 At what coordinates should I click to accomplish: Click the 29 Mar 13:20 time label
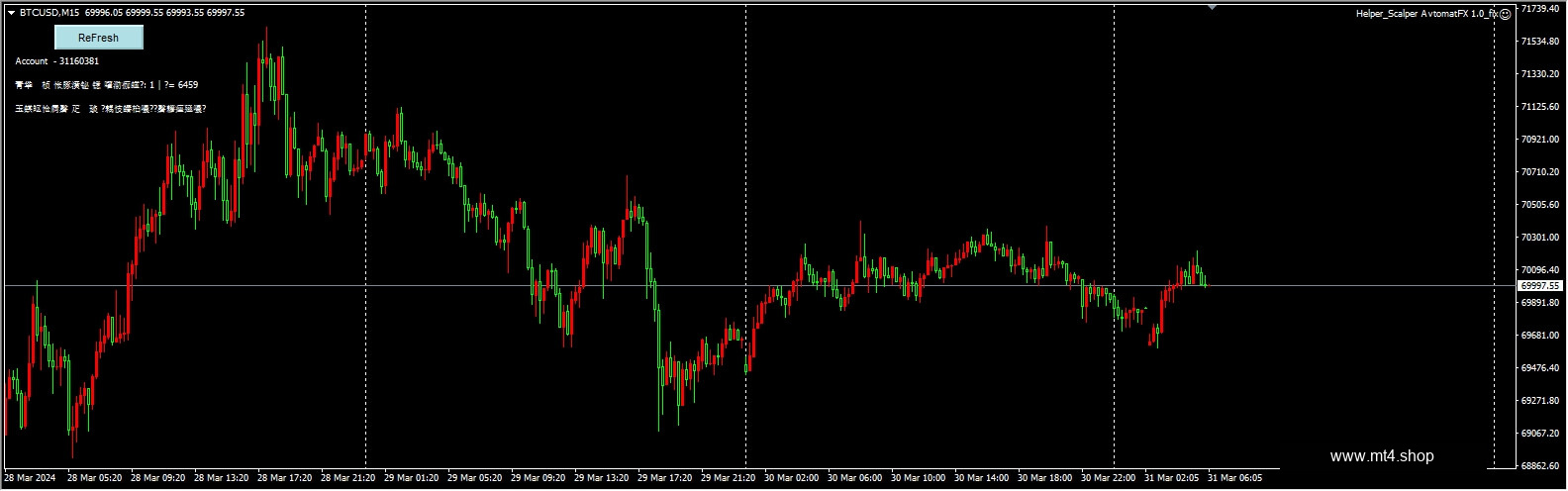click(x=601, y=477)
